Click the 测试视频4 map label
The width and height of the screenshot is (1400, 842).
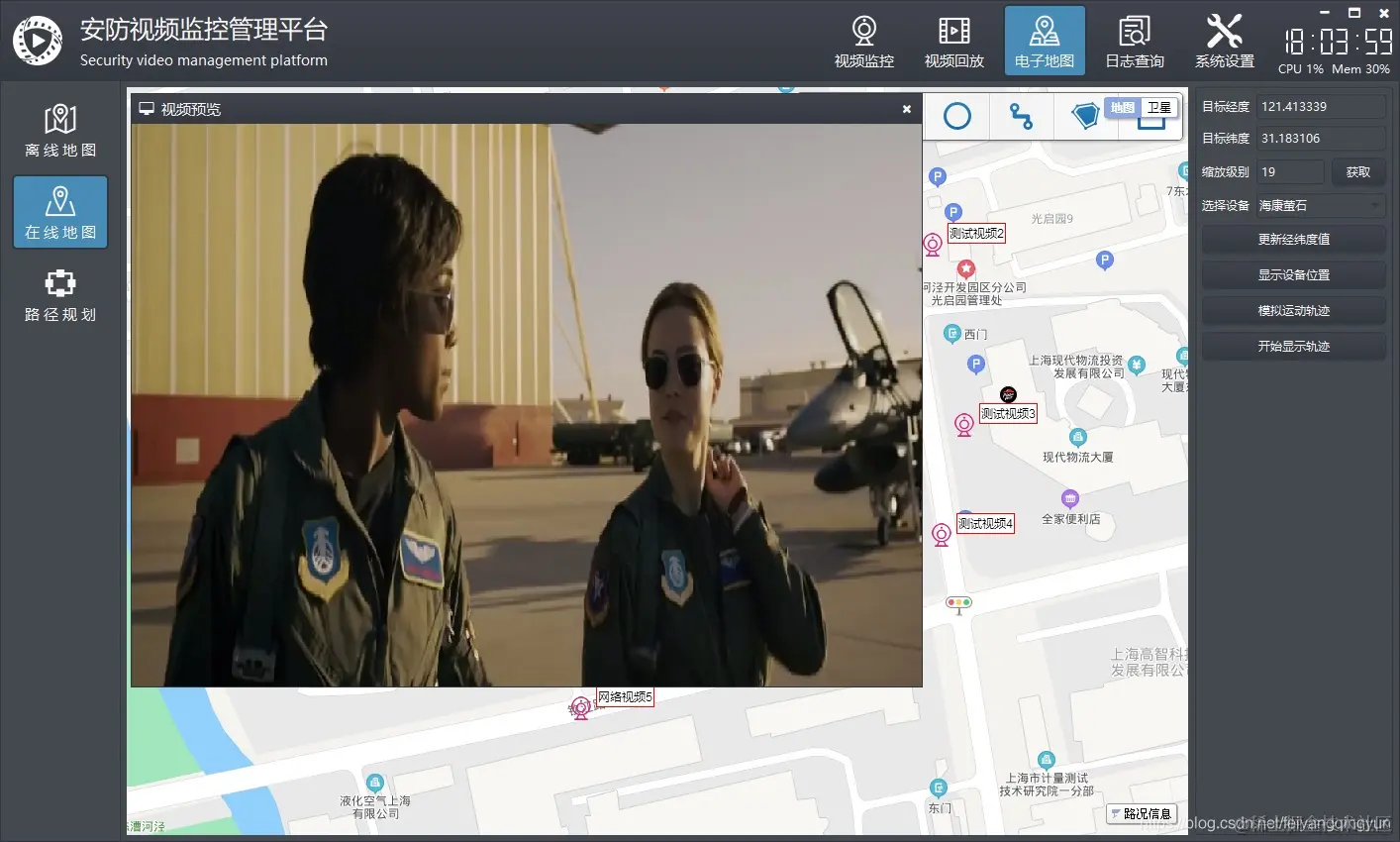[985, 523]
